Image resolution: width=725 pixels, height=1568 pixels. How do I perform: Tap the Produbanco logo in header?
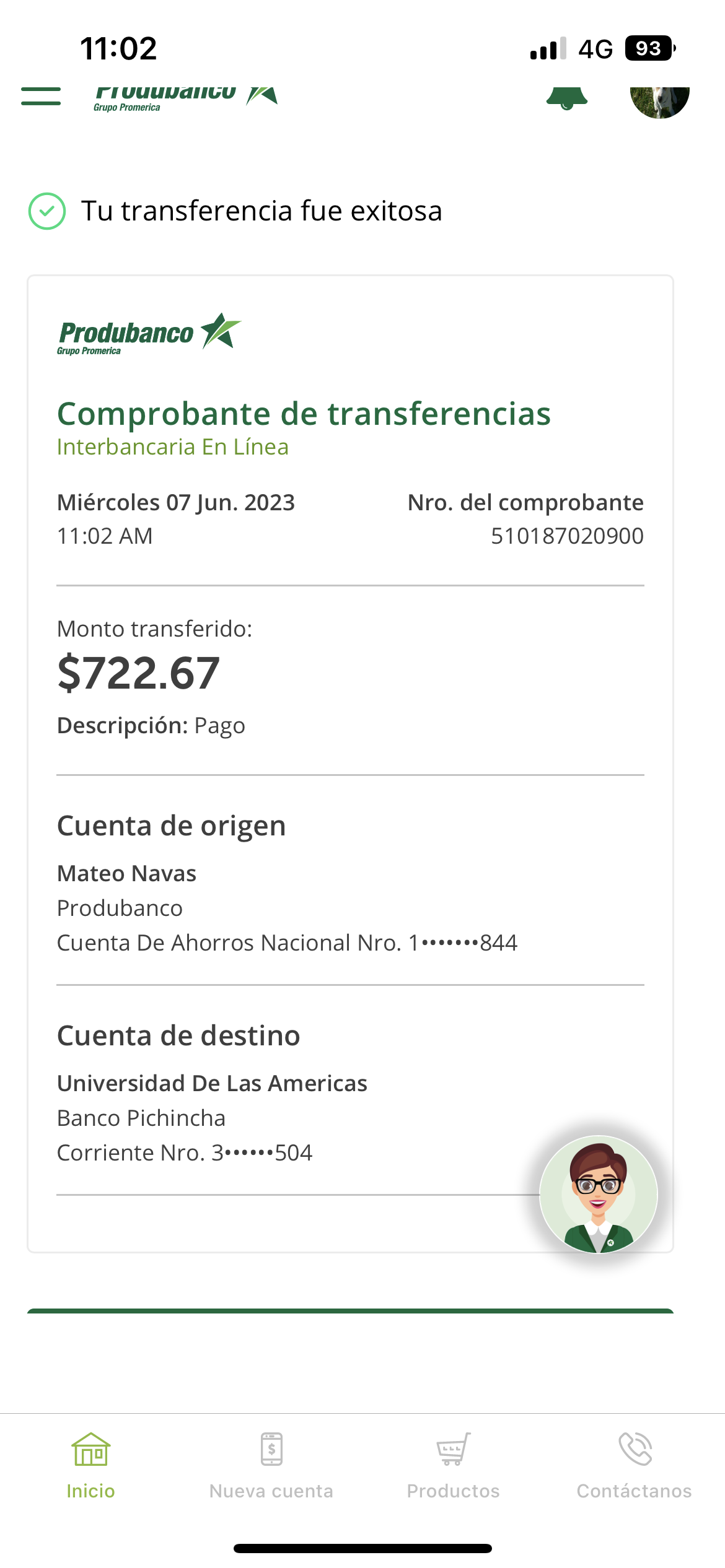click(x=186, y=97)
